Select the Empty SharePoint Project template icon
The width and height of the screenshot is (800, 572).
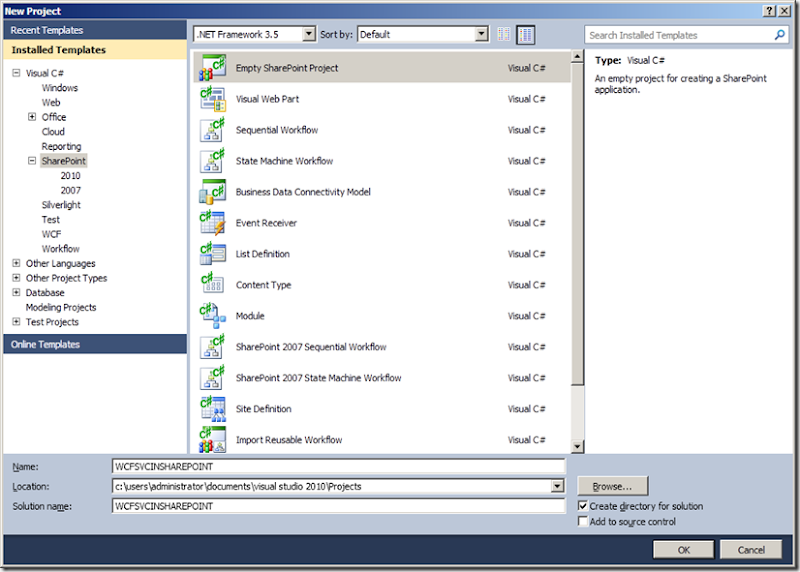212,68
